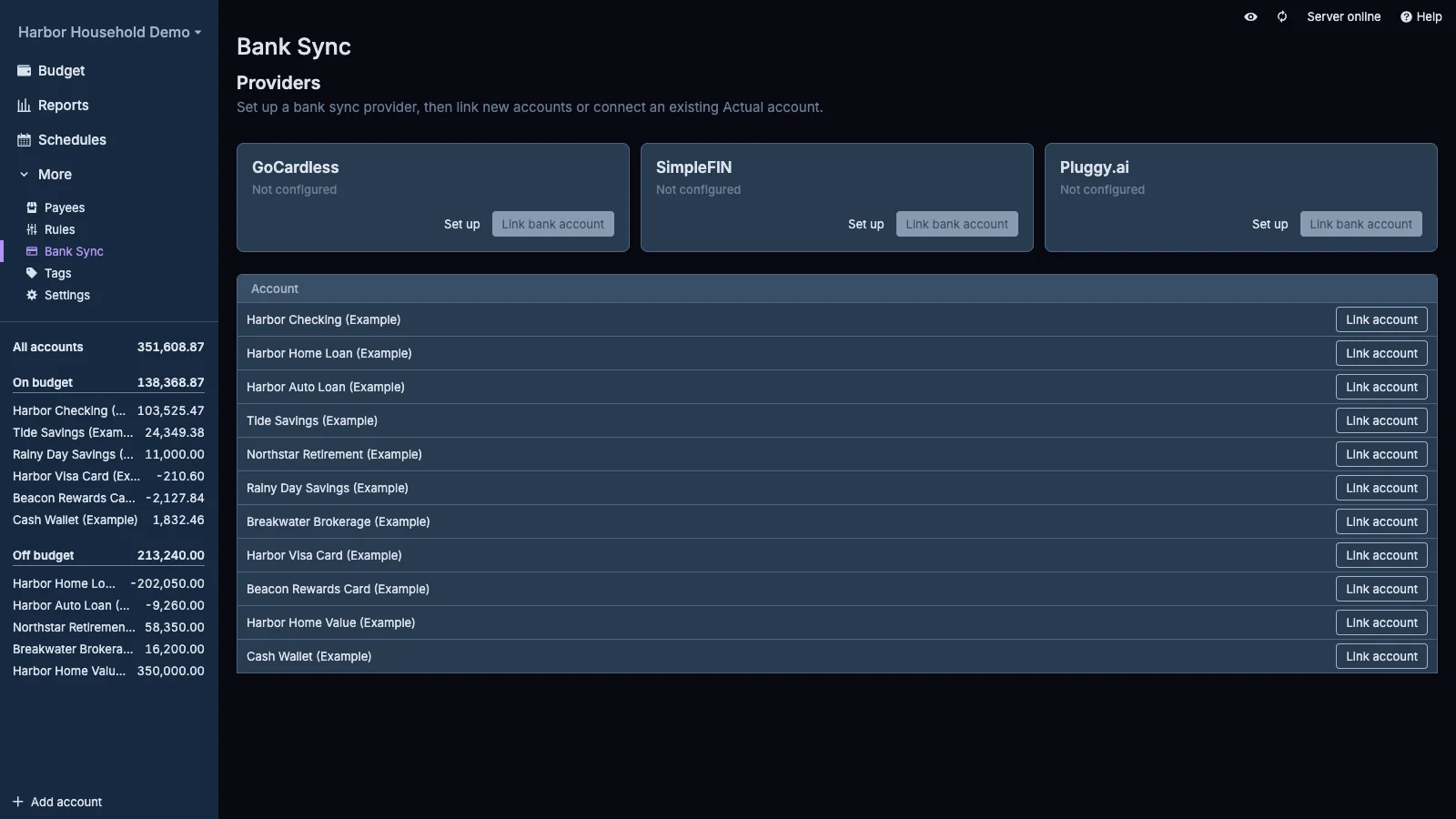Click the Payees icon in sidebar

(32, 207)
